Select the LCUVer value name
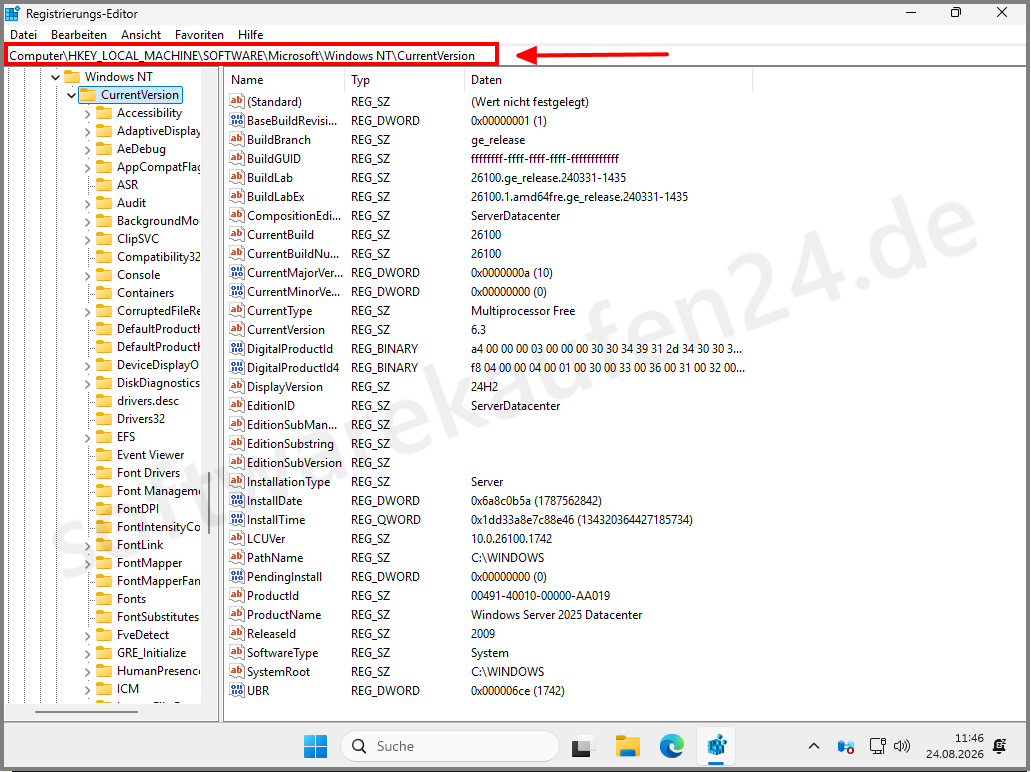 (x=266, y=539)
